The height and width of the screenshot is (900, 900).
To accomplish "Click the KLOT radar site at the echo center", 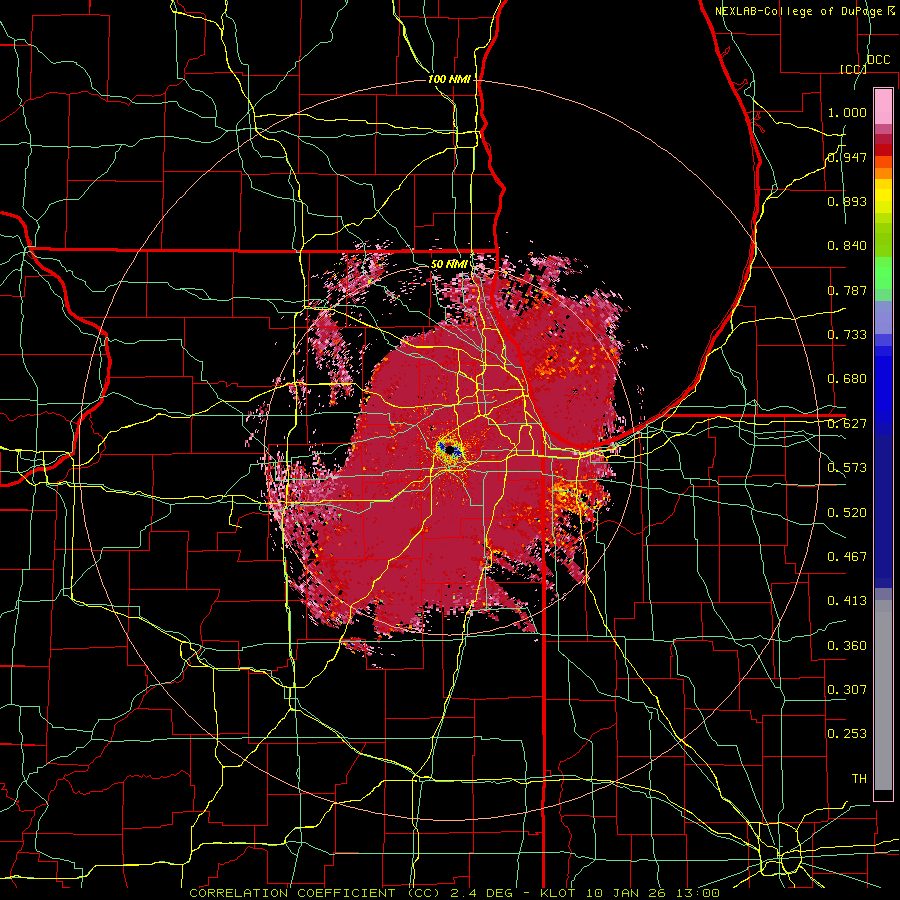I will (449, 449).
